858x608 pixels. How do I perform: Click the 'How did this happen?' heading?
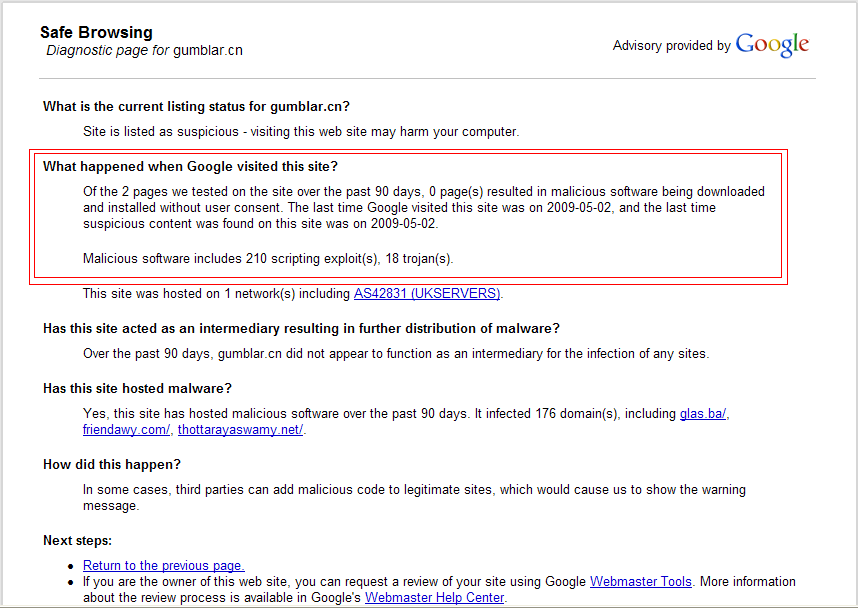click(x=112, y=465)
